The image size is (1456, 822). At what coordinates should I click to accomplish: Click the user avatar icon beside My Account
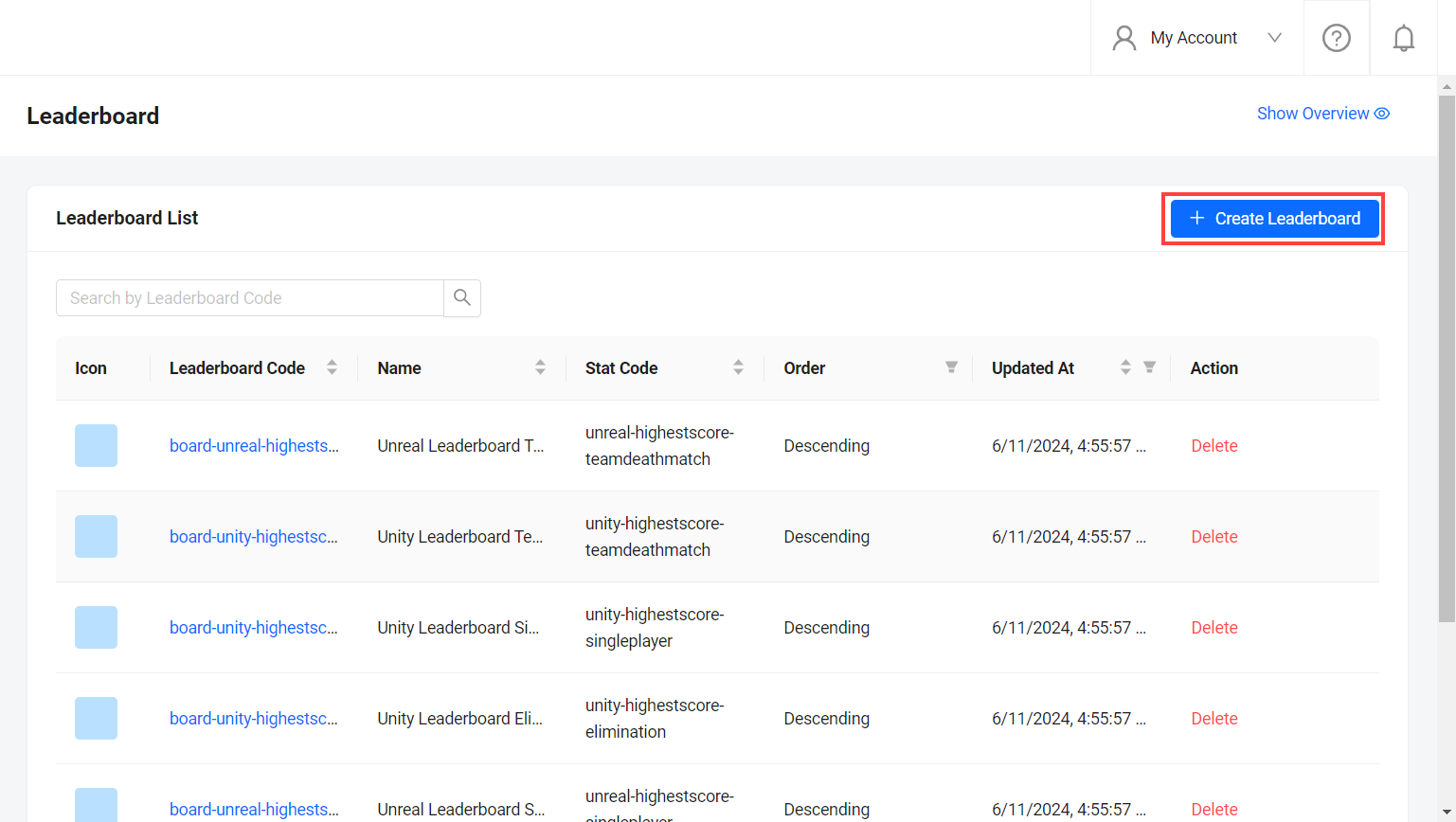1123,38
